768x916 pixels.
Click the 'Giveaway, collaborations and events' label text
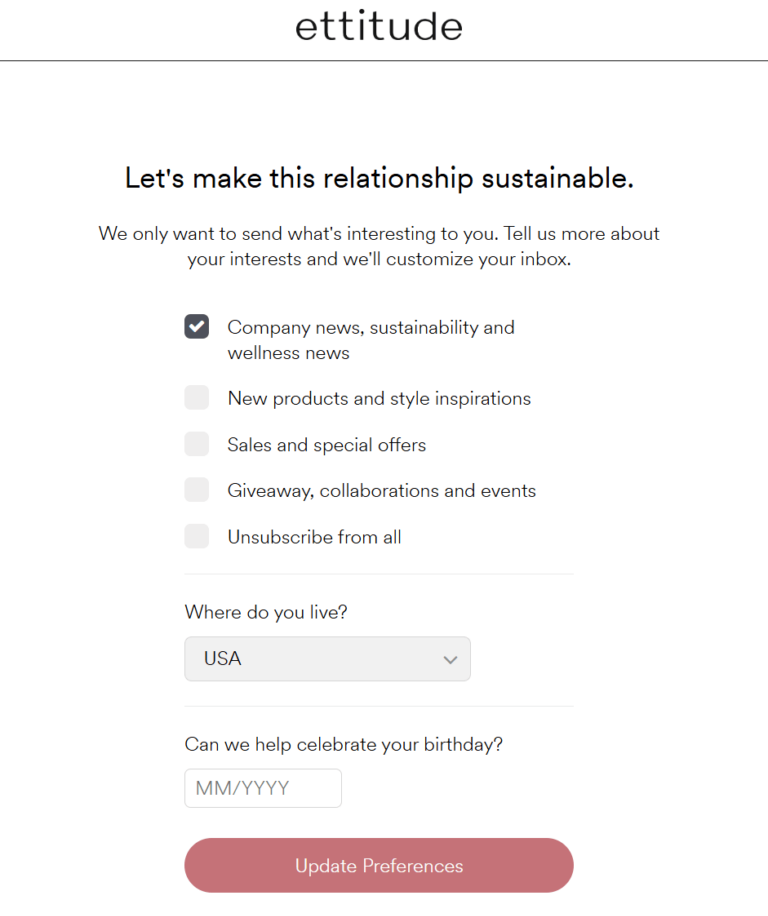[381, 491]
